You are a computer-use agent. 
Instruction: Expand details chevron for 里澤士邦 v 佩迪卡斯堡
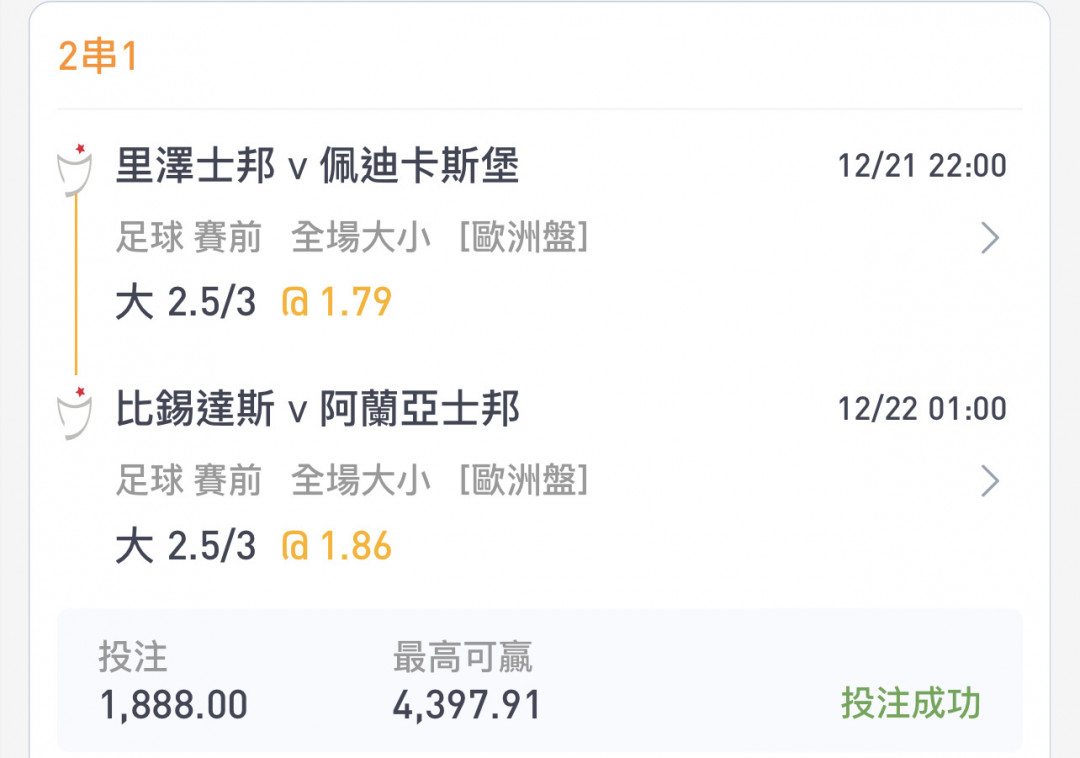(990, 238)
